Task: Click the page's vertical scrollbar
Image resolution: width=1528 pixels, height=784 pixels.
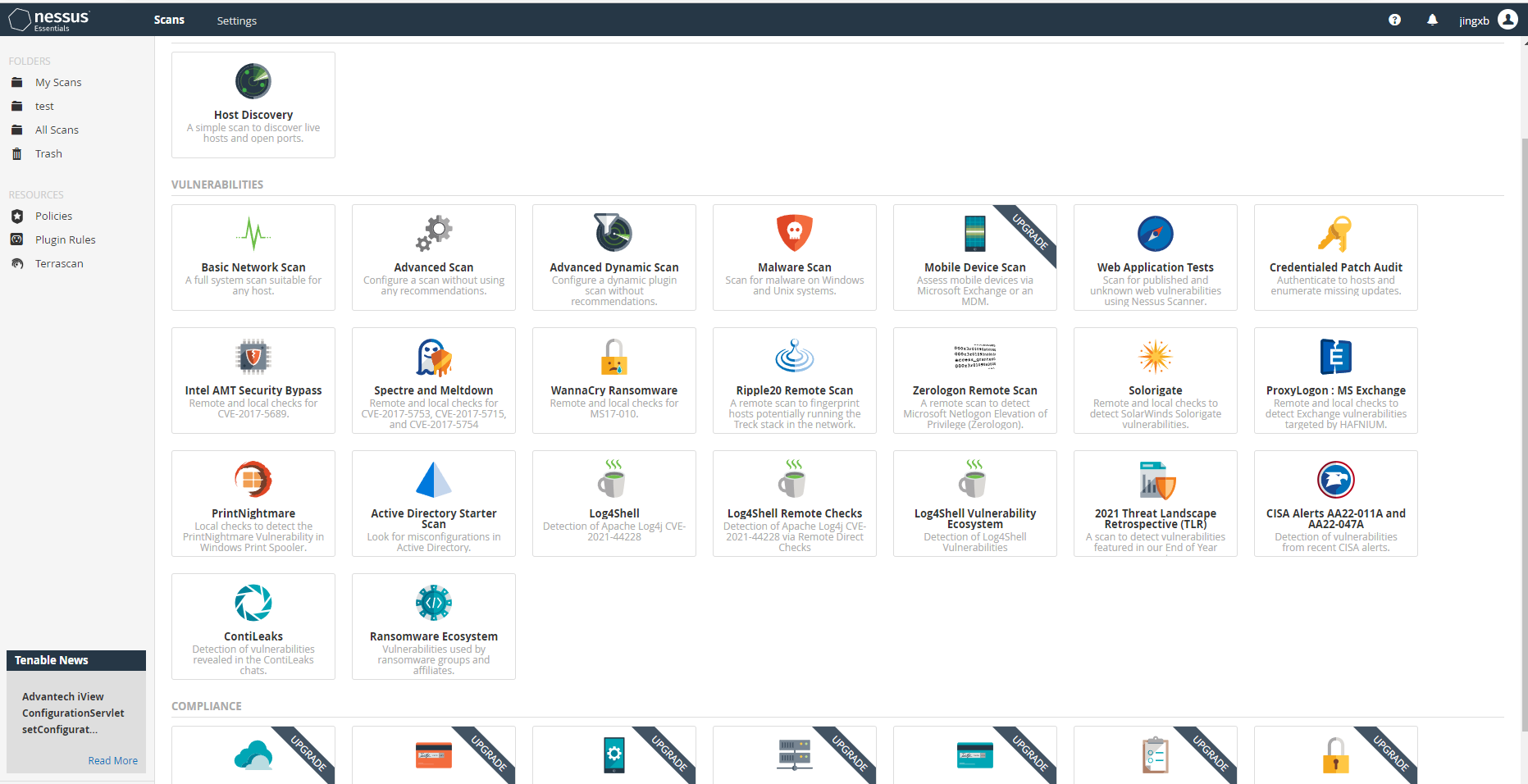Action: [1523, 410]
